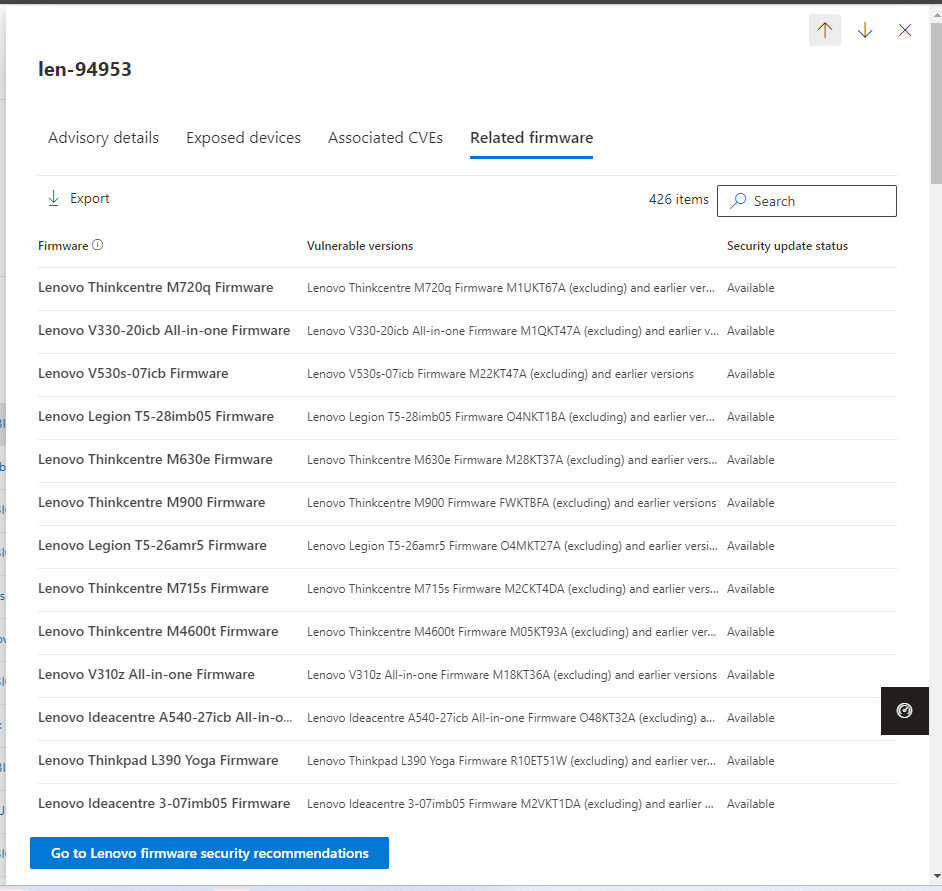Focus the Search input field
The height and width of the screenshot is (891, 942).
coord(807,201)
